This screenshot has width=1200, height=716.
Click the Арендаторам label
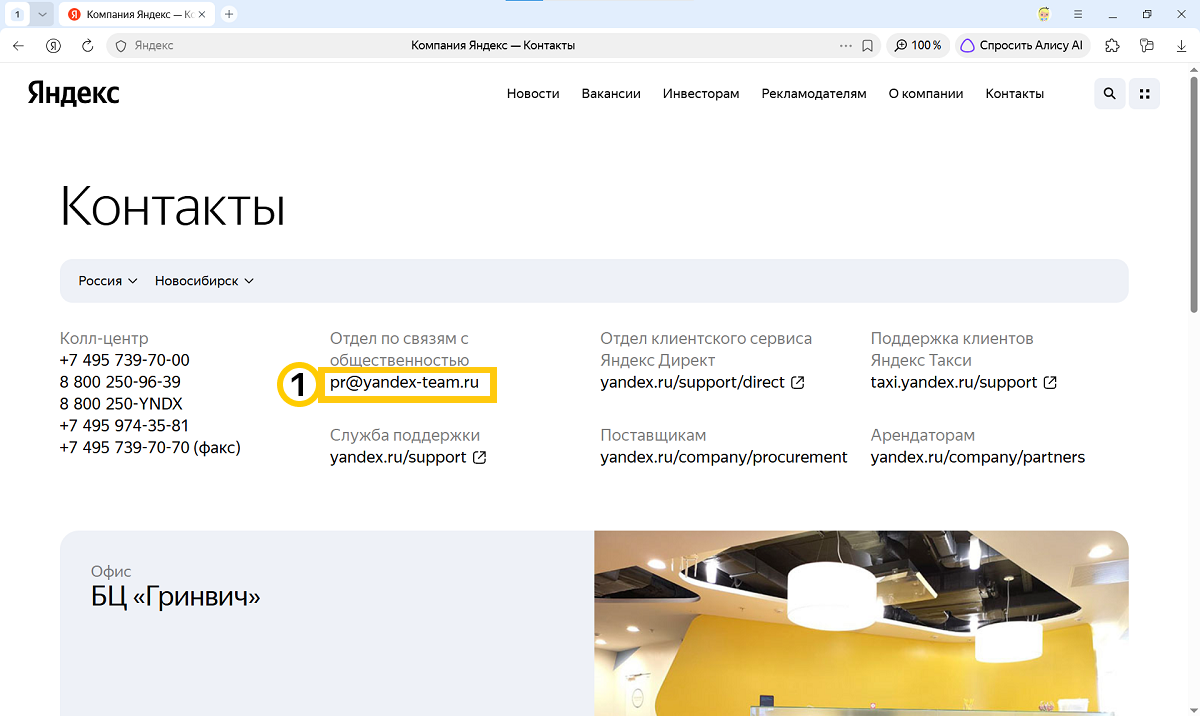923,435
